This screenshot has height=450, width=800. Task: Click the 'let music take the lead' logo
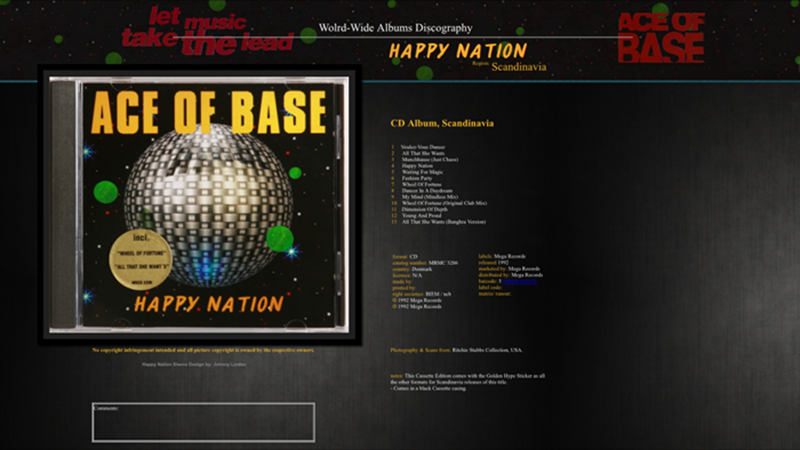coord(207,29)
